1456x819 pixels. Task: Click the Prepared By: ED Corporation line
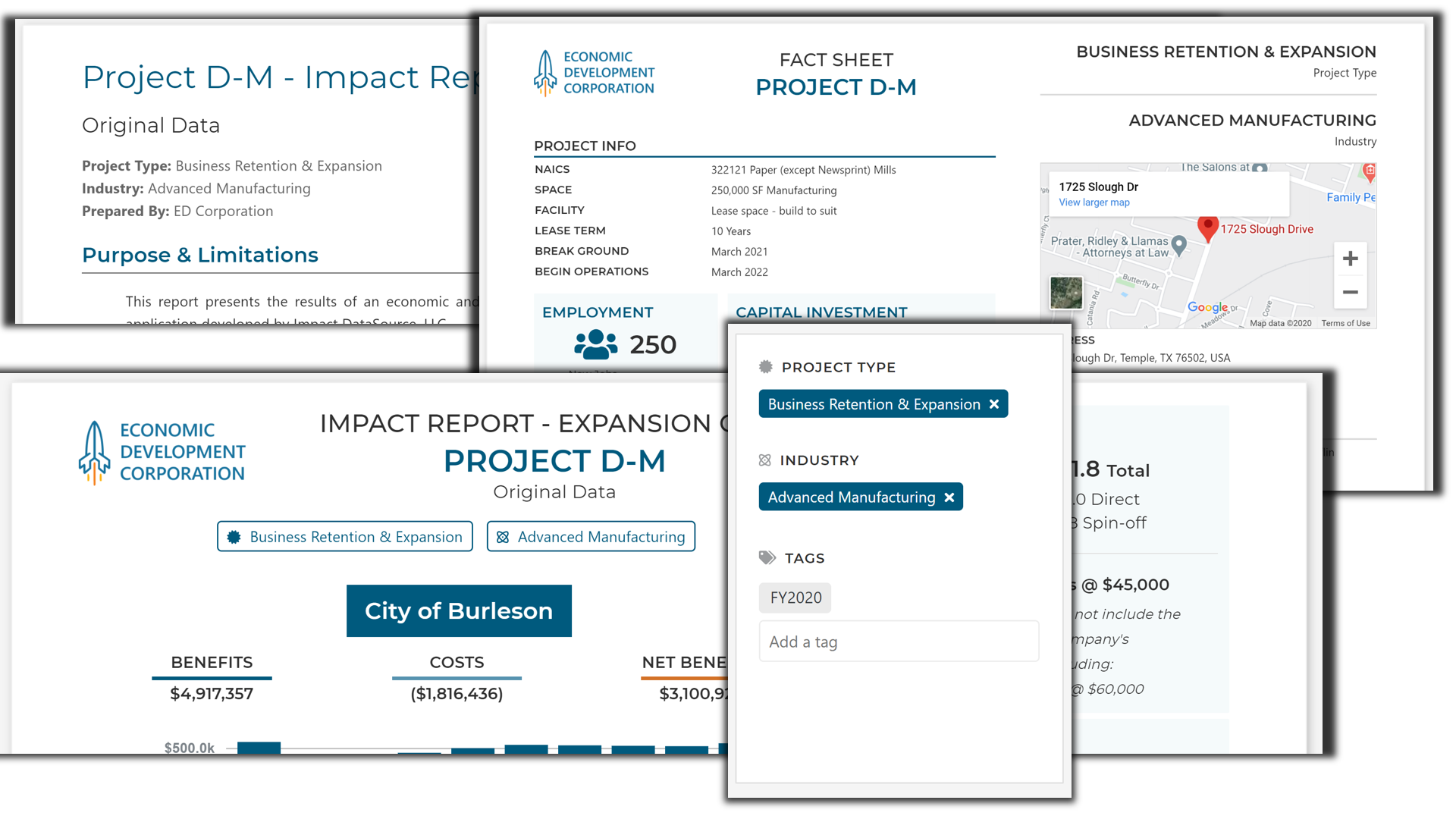tap(177, 212)
